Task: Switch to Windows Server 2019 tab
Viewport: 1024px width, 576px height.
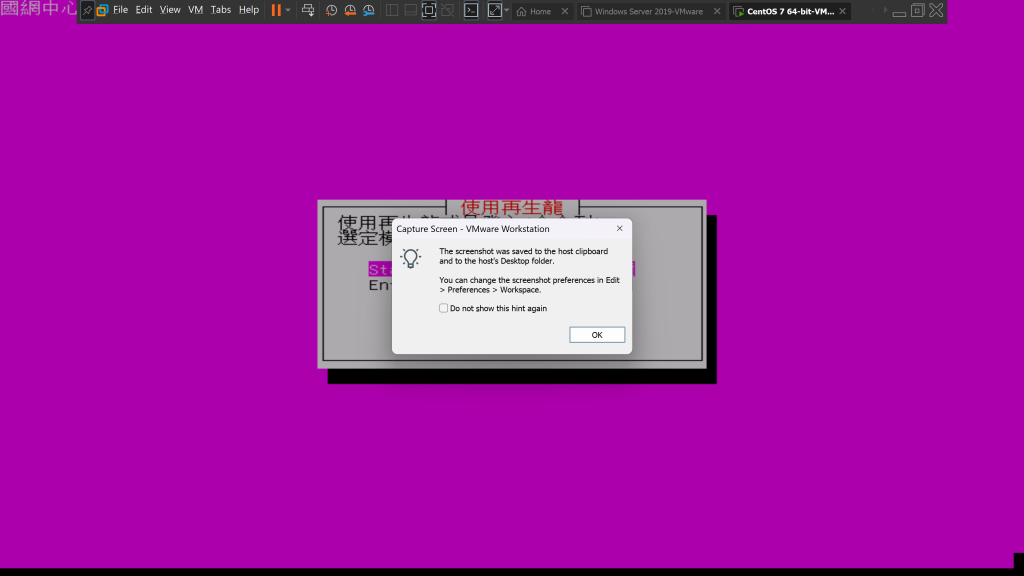Action: point(647,12)
